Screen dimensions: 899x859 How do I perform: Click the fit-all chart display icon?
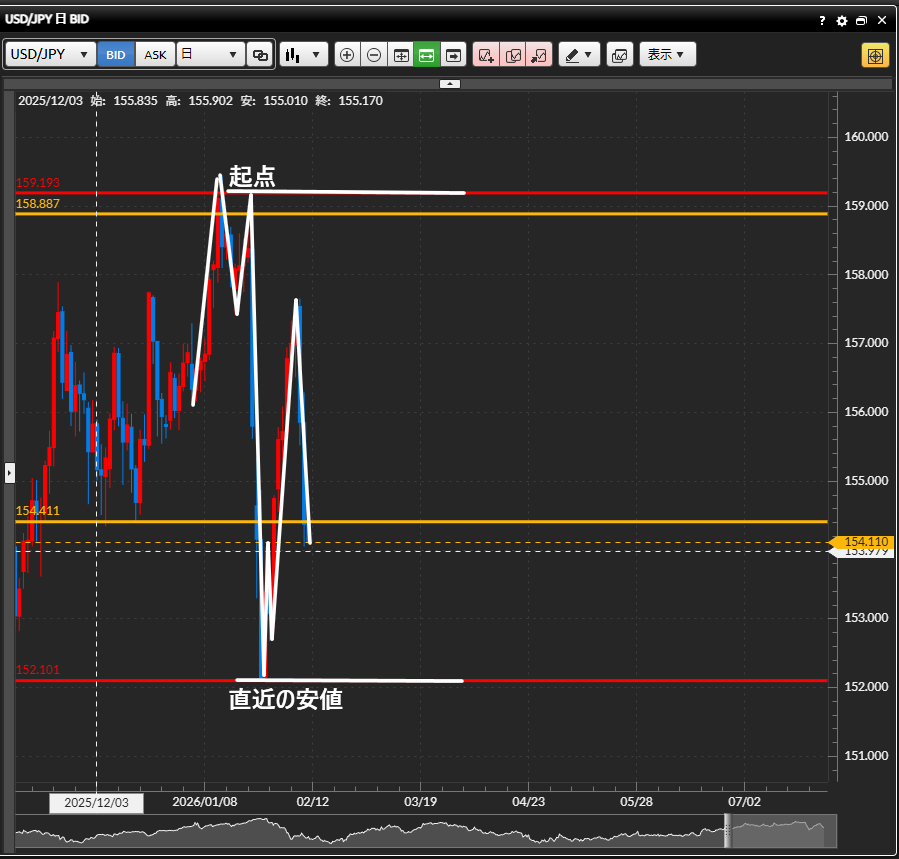pos(401,55)
